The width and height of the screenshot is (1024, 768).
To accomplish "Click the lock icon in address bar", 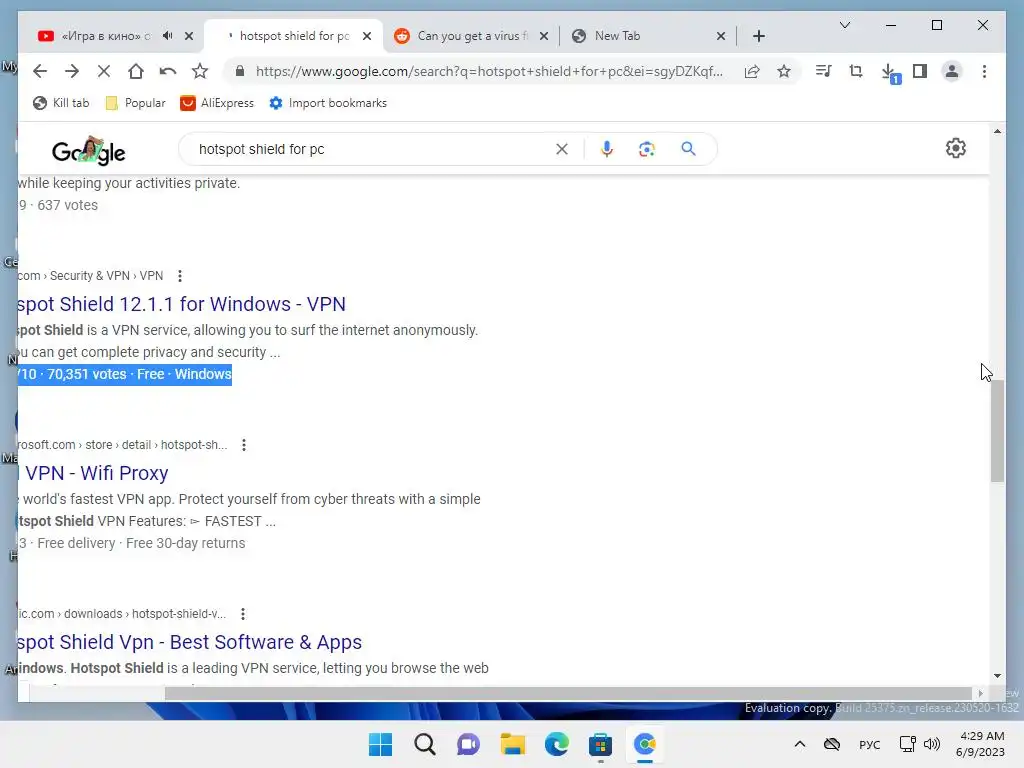I will click(240, 71).
